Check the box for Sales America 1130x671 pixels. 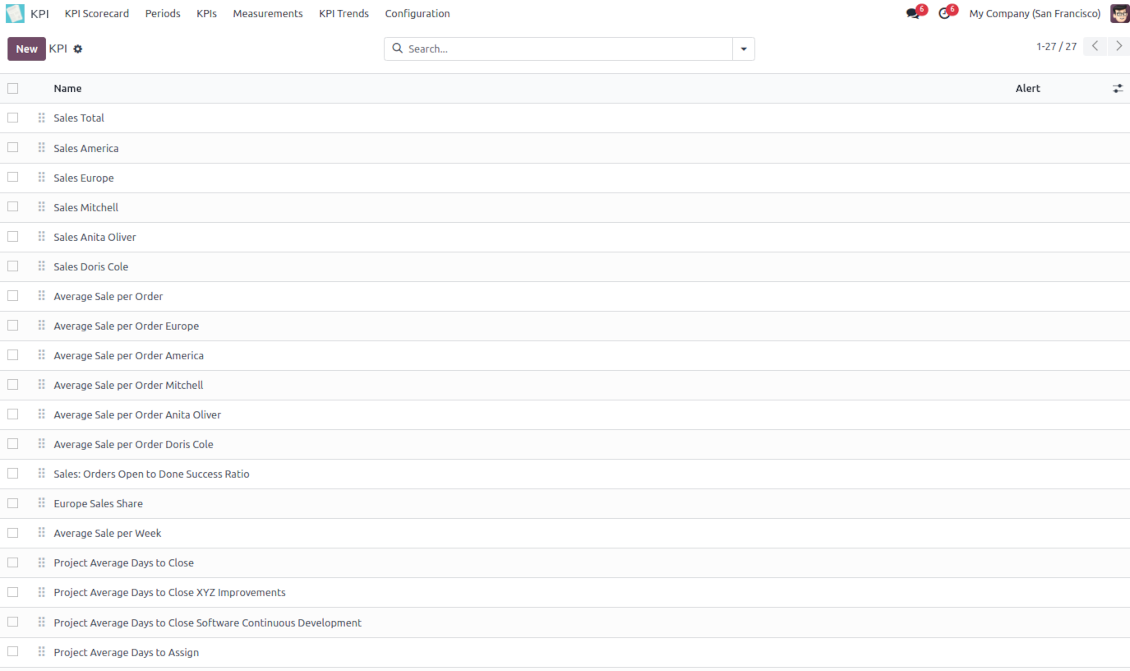pos(13,147)
